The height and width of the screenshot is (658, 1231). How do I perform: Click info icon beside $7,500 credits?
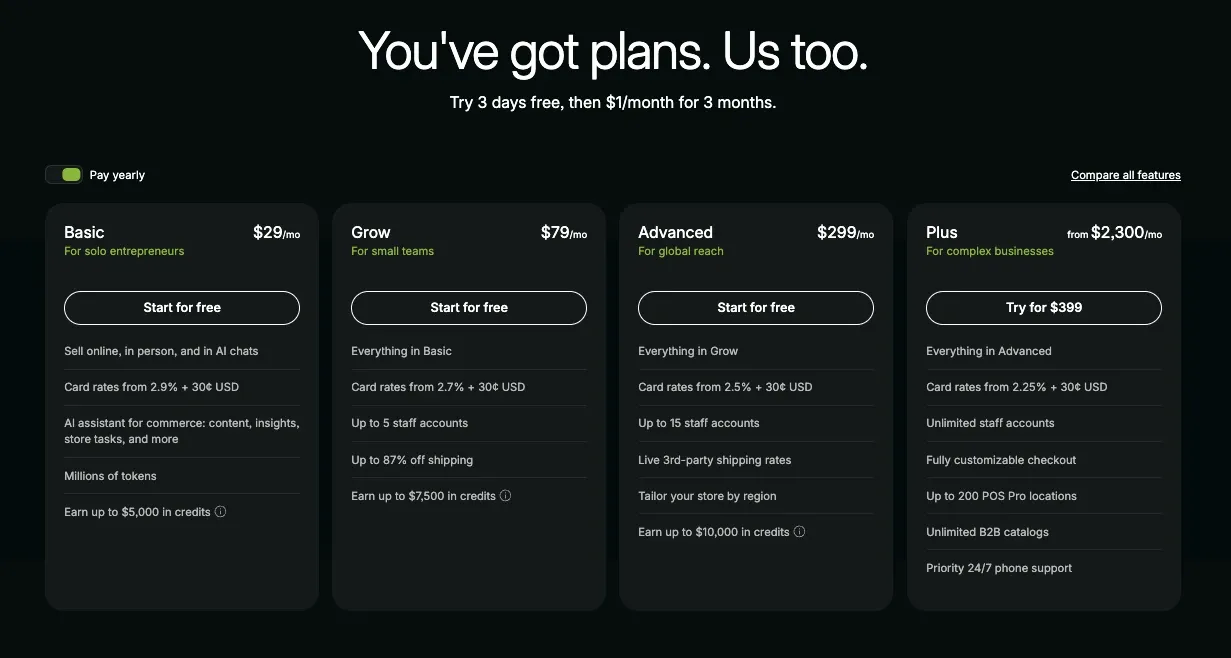[x=505, y=496]
